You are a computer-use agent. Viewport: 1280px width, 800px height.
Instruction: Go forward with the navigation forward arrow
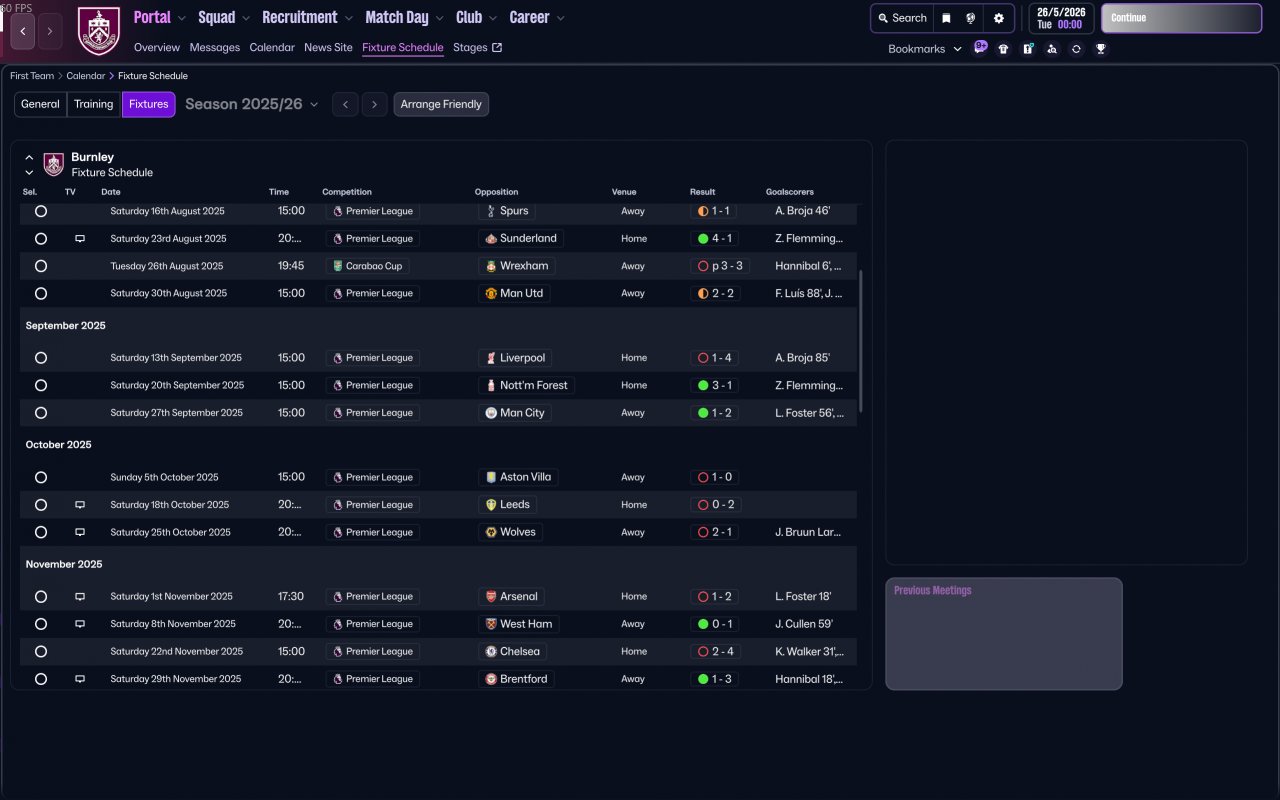pyautogui.click(x=50, y=31)
